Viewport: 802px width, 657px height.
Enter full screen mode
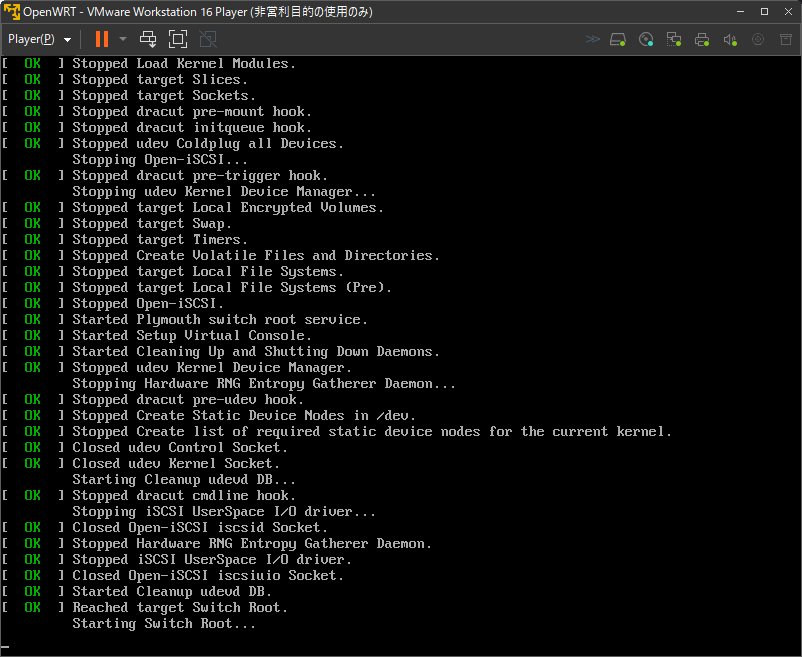point(177,39)
